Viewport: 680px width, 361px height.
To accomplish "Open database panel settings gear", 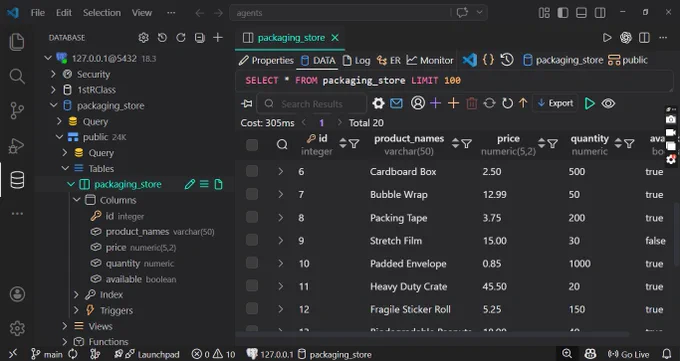I will point(144,38).
